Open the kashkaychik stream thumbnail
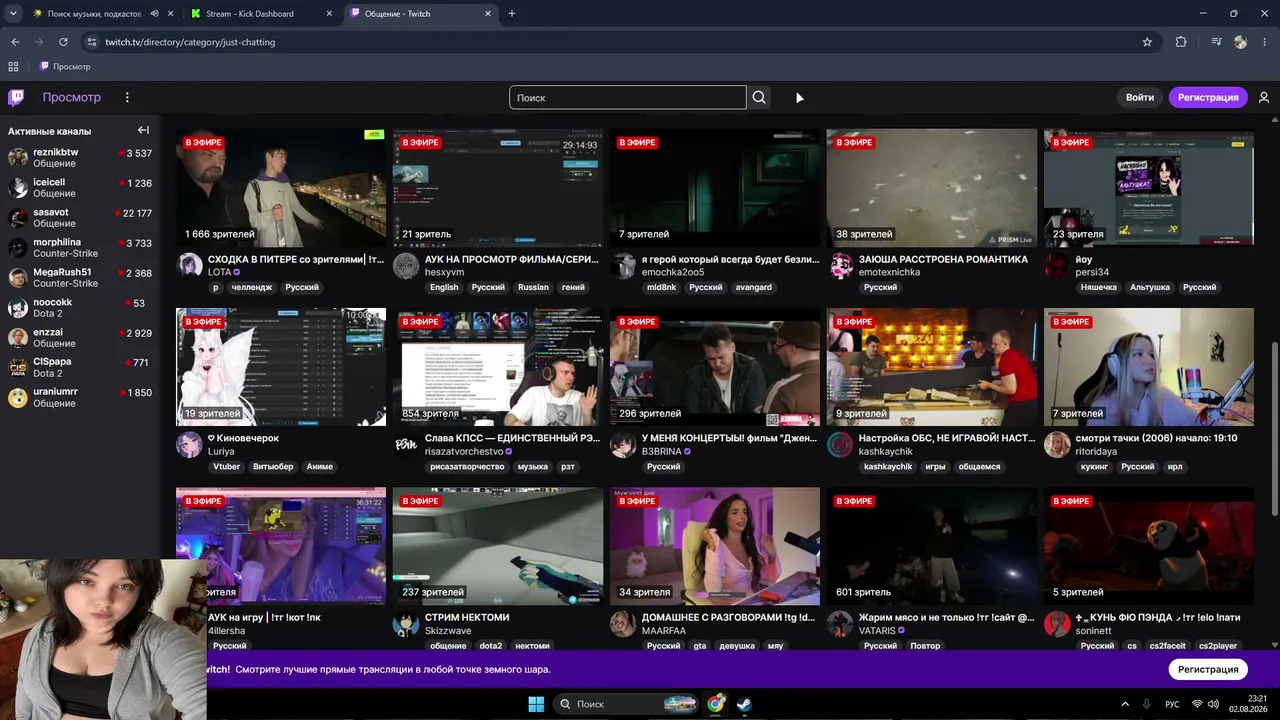The width and height of the screenshot is (1280, 720). (x=932, y=367)
